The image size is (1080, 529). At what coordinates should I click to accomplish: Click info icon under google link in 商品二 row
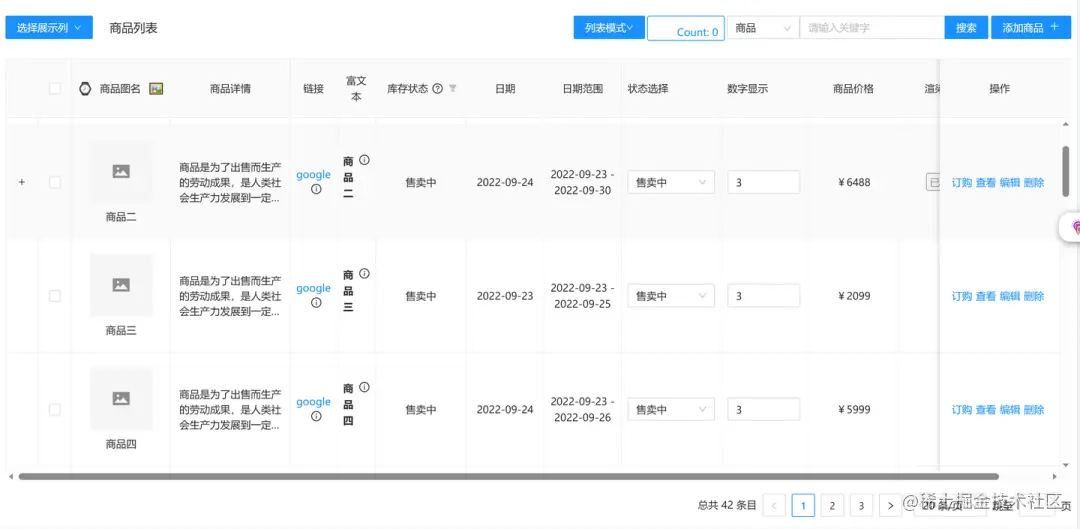316,189
